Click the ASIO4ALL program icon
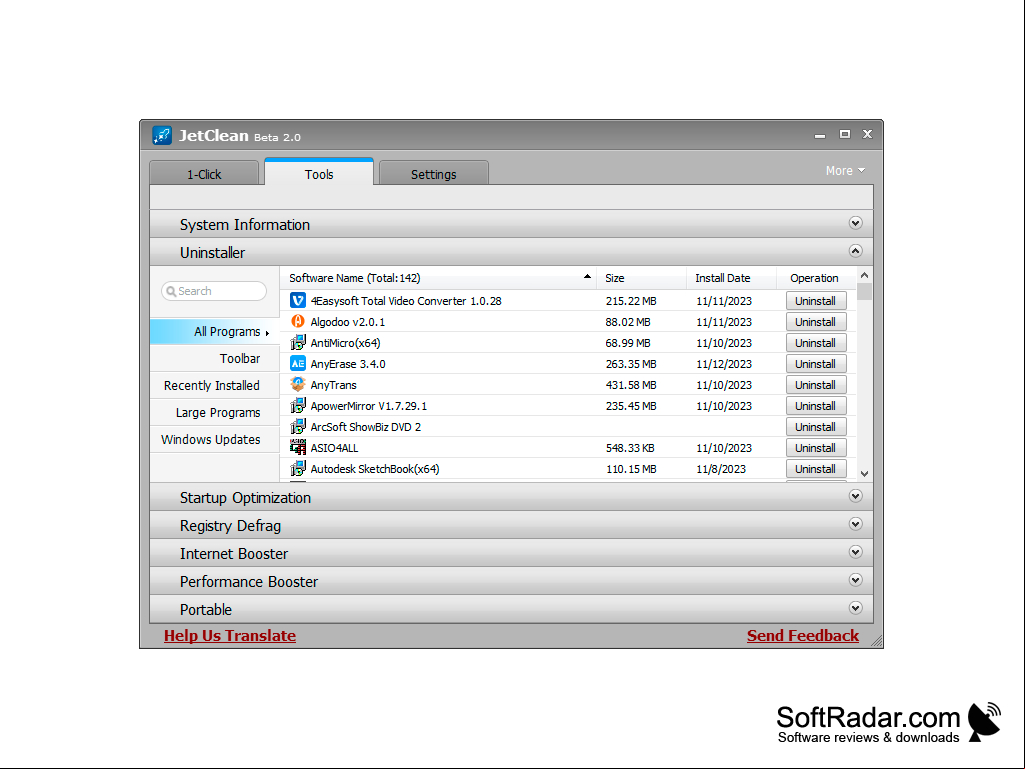 coord(297,447)
